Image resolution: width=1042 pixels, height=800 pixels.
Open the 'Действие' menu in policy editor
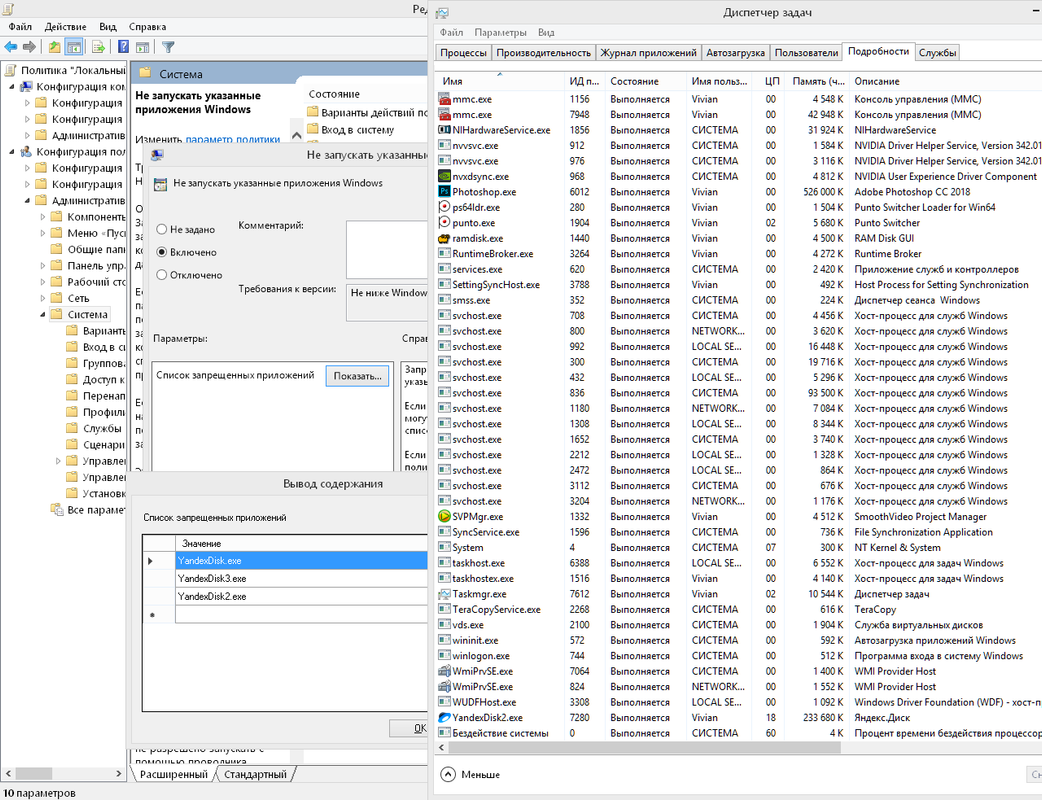pos(65,27)
